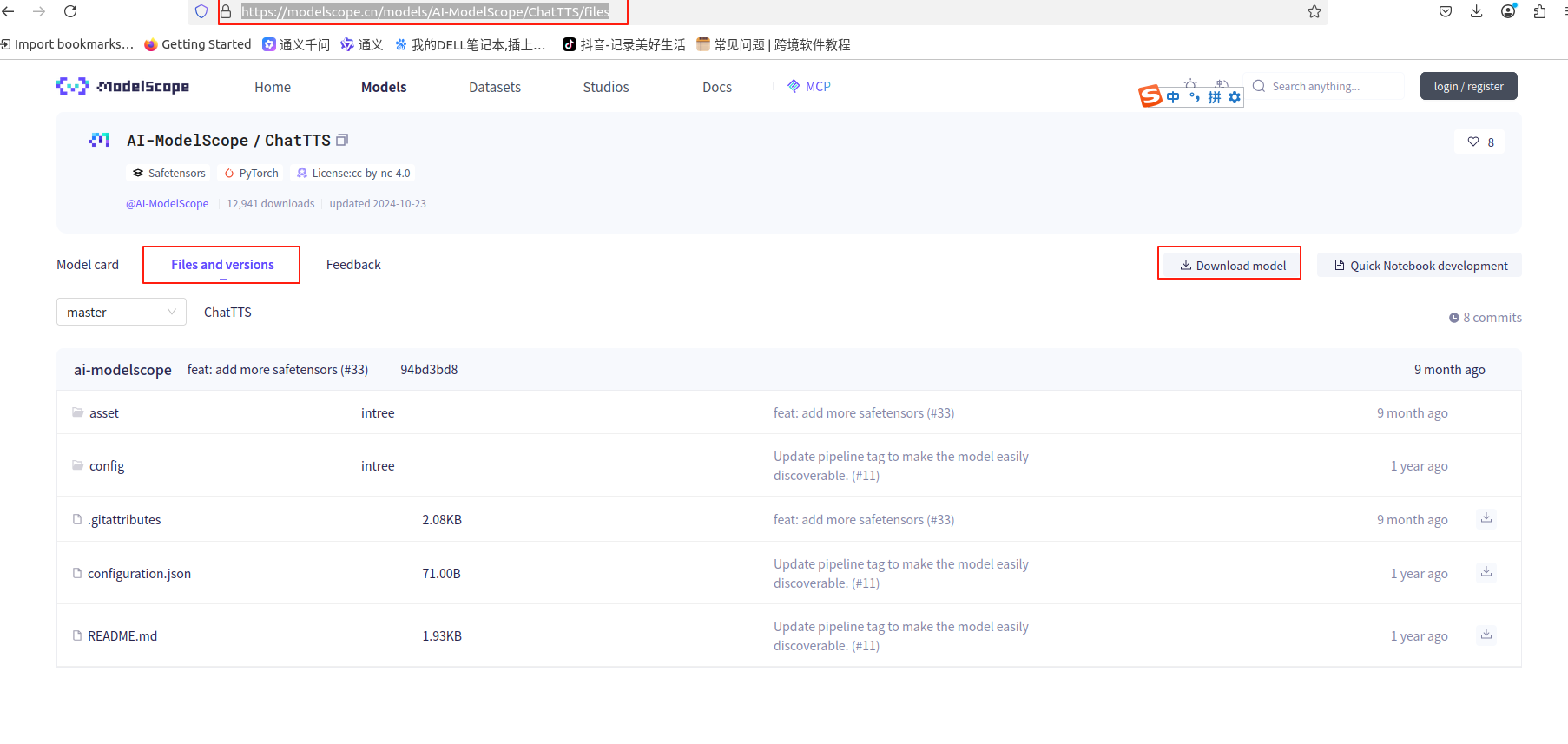
Task: Click the AI-ModelScope organization avatar icon
Action: (x=99, y=140)
